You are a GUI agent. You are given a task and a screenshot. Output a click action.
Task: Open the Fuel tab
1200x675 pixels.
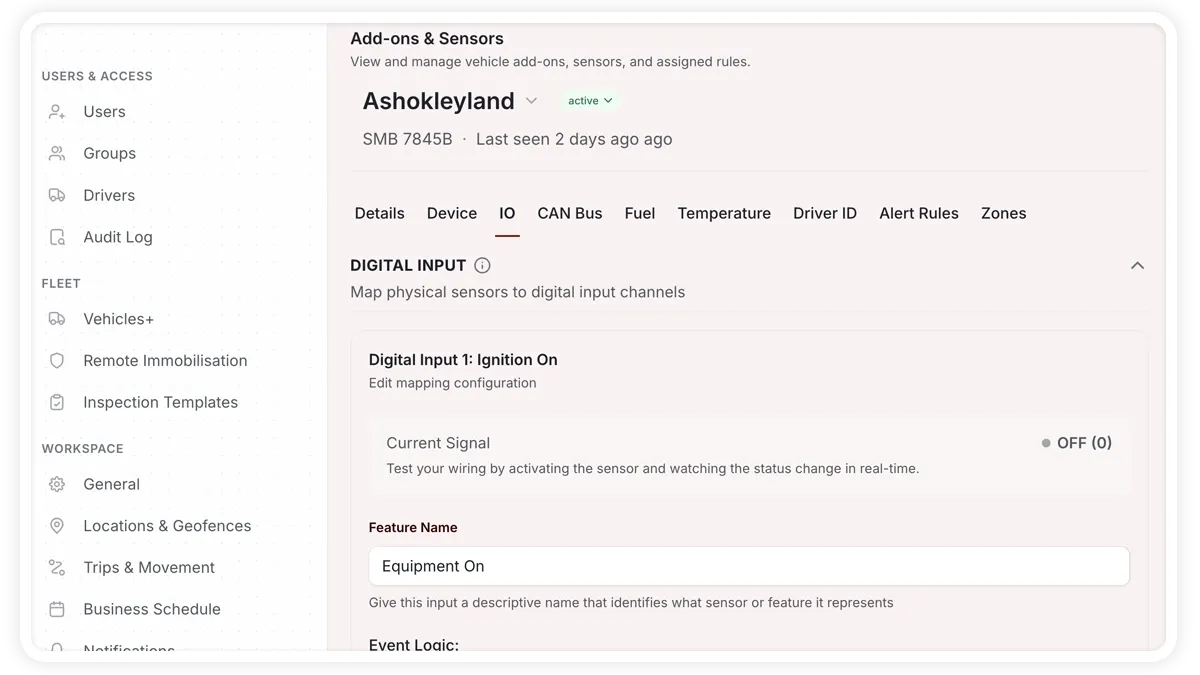[x=640, y=213]
